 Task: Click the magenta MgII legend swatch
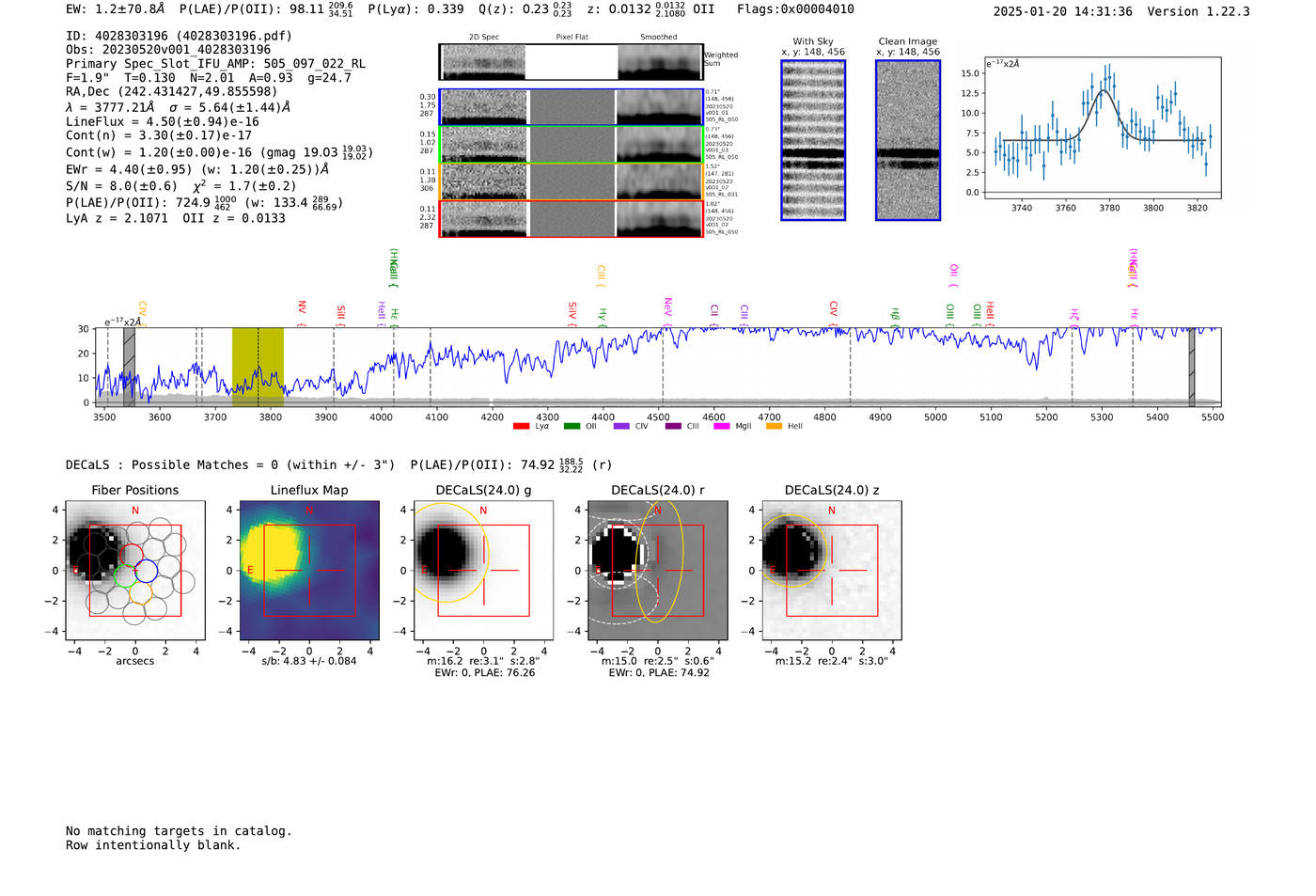pyautogui.click(x=722, y=426)
